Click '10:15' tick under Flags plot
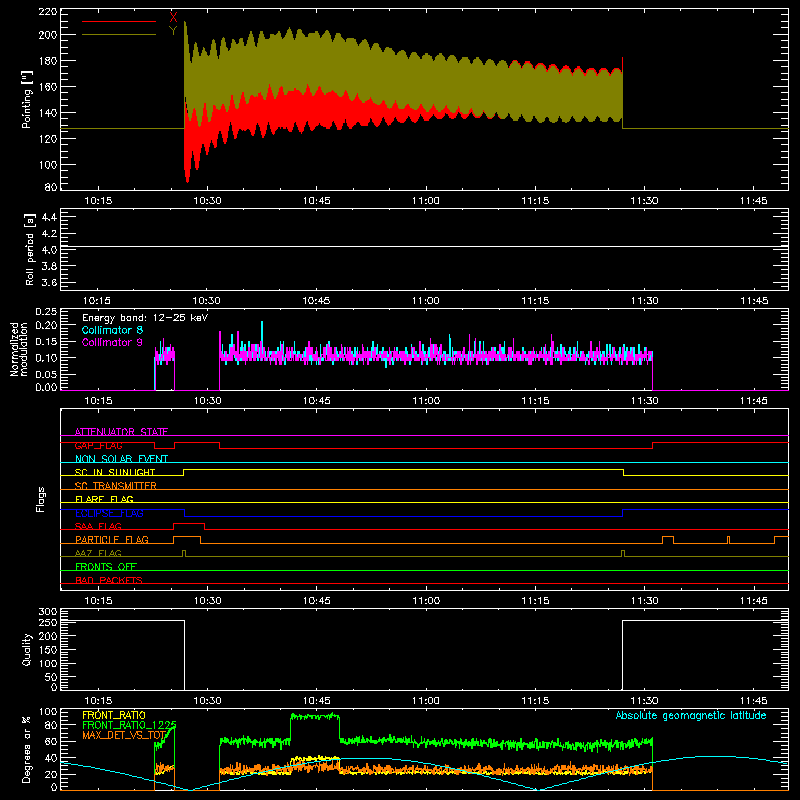Image resolution: width=800 pixels, height=800 pixels. point(97,601)
